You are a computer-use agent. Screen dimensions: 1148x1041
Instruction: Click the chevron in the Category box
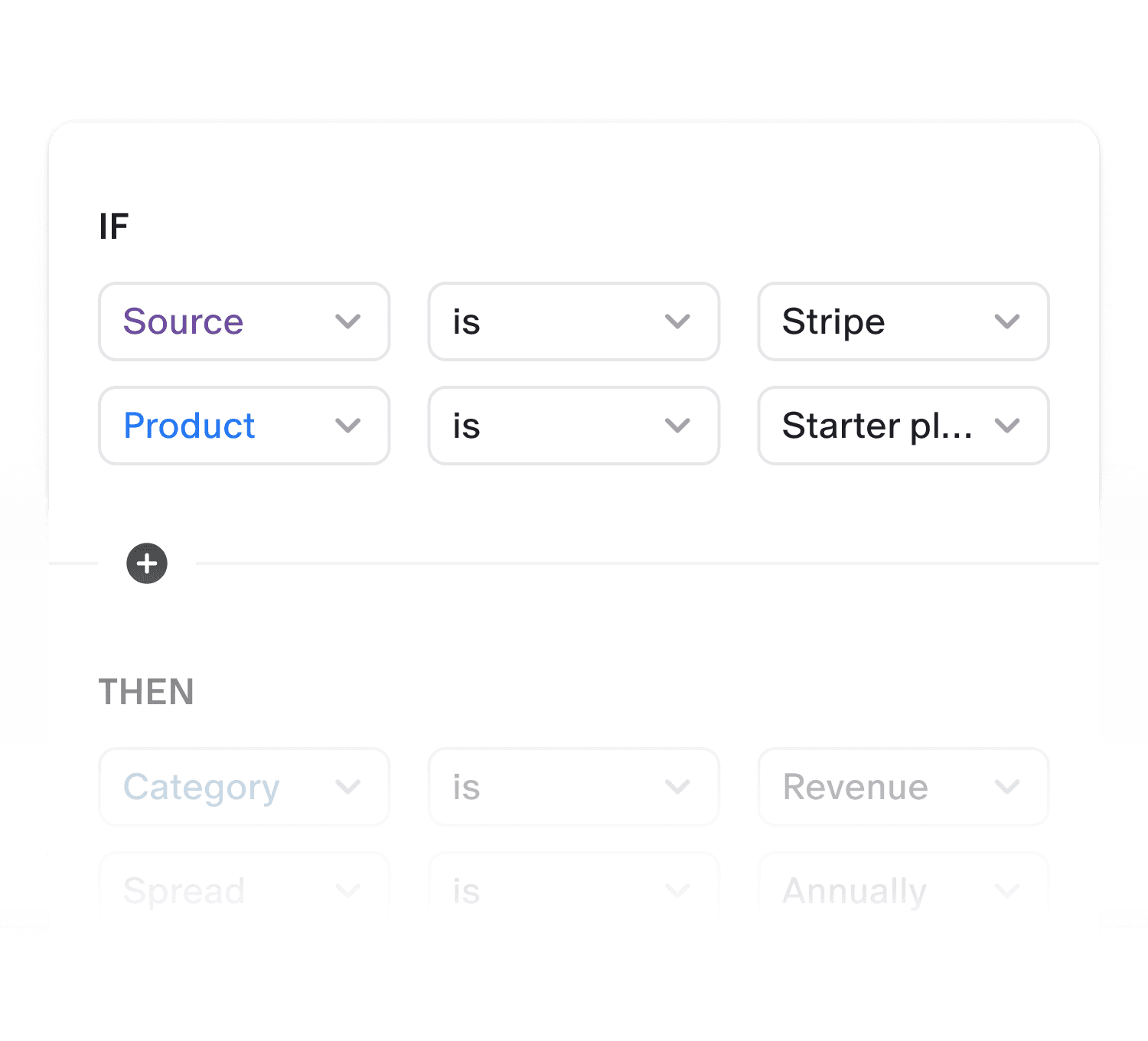click(x=348, y=787)
